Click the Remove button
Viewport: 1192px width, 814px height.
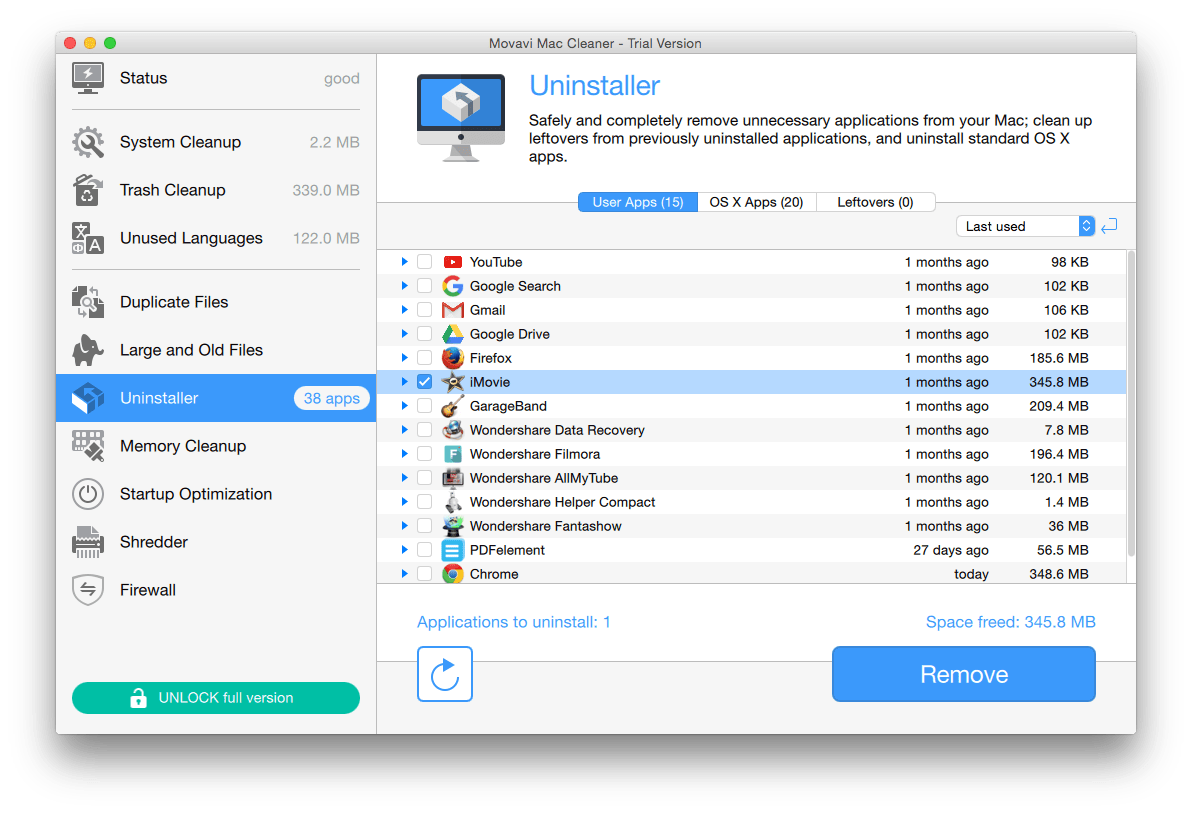click(x=963, y=674)
